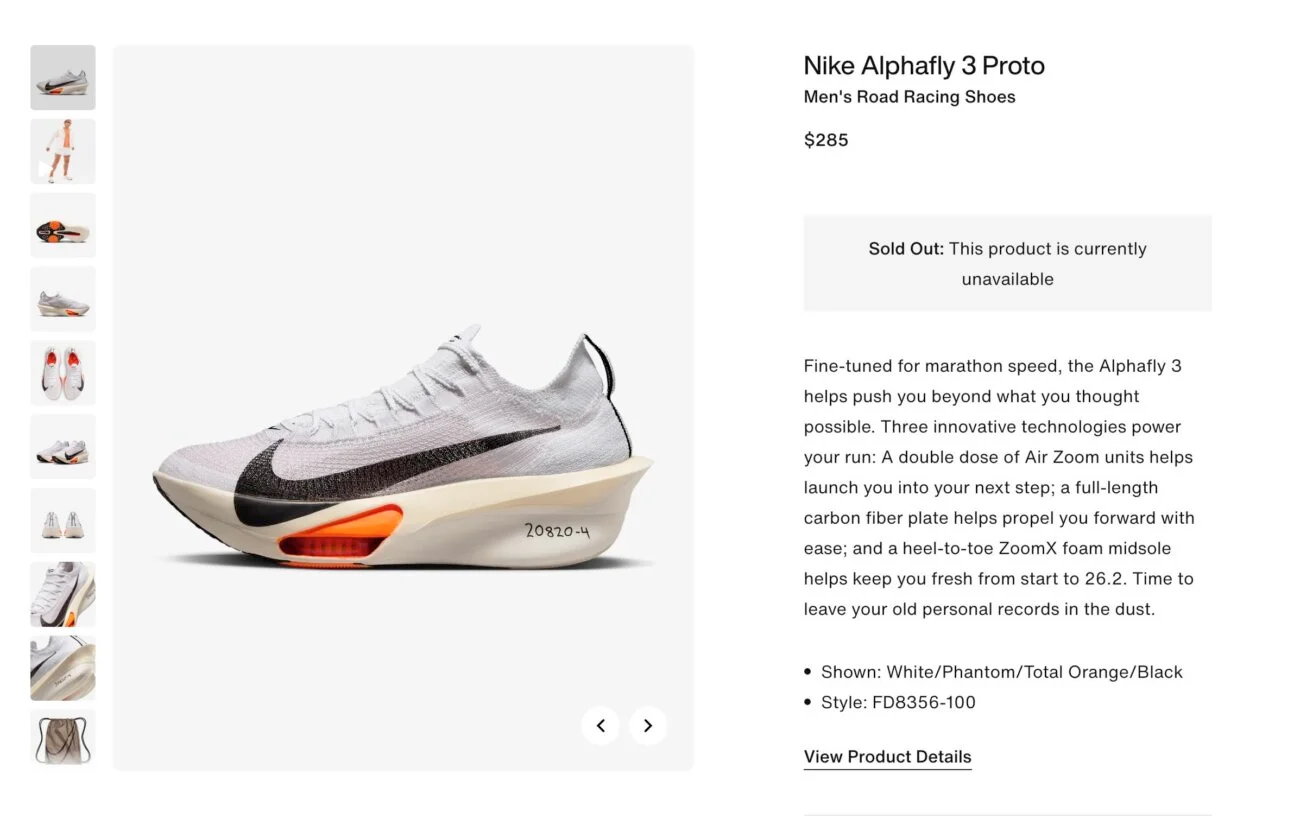Open the View Product Details link

[887, 757]
